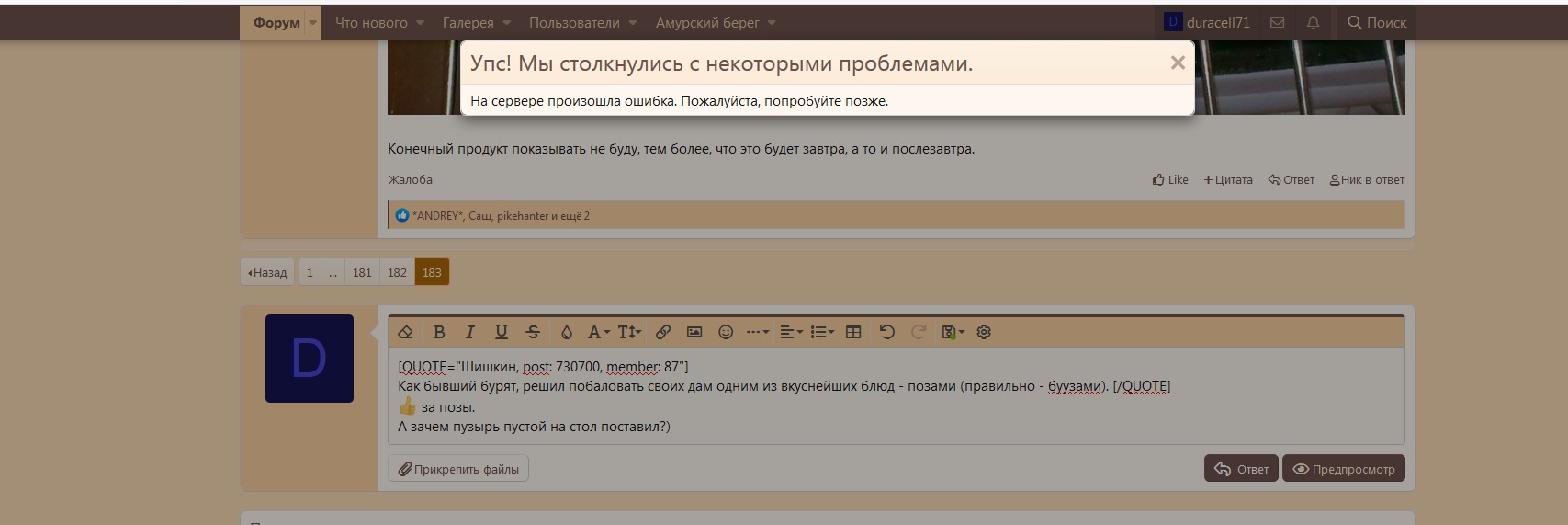
Task: Open the Амурский берег menu
Action: (707, 23)
